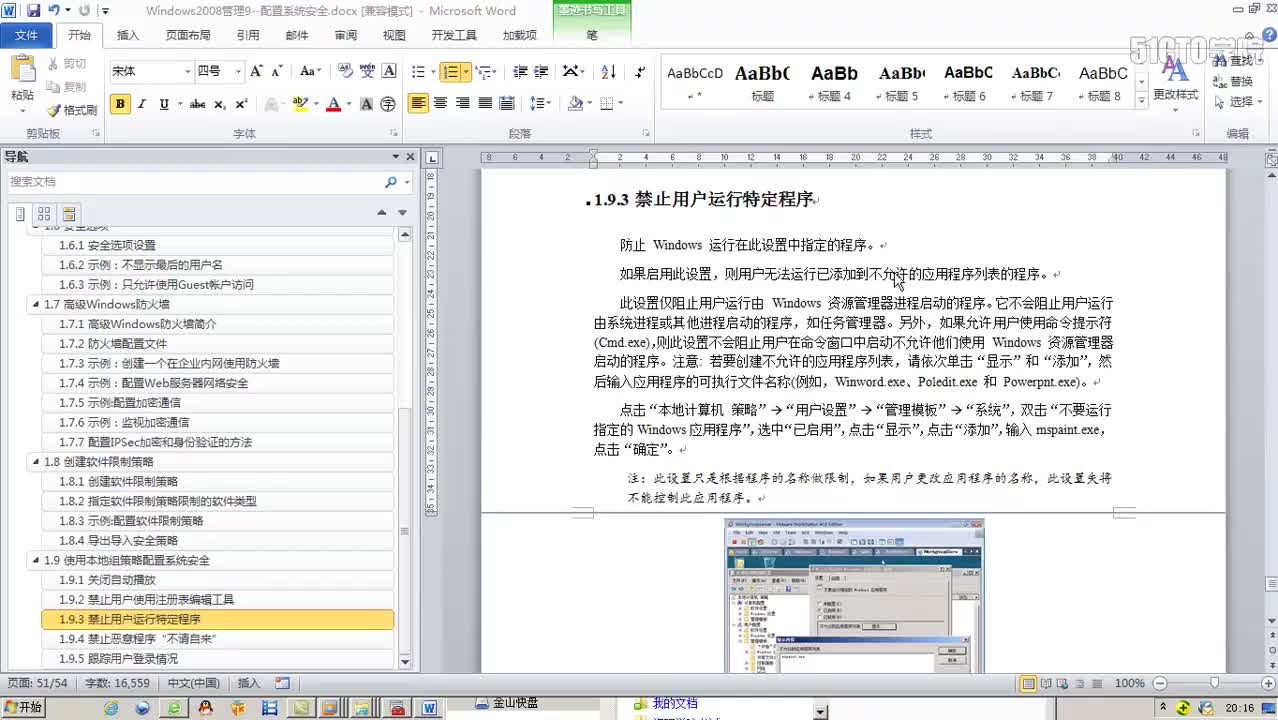The height and width of the screenshot is (720, 1278).
Task: Click Undo icon in quick access toolbar
Action: [x=54, y=10]
